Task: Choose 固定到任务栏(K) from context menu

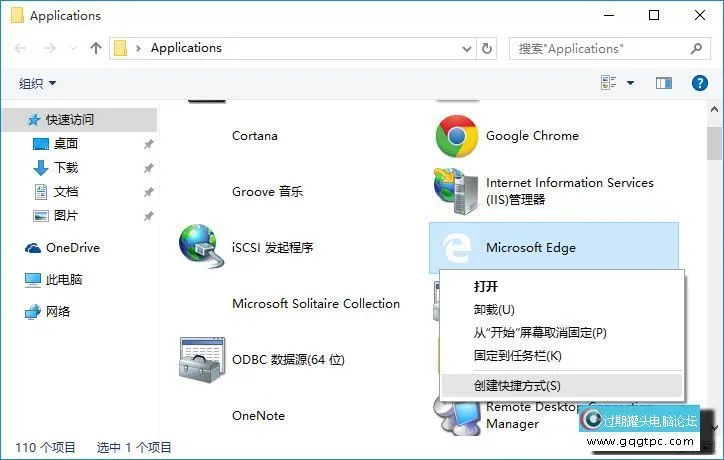Action: pyautogui.click(x=517, y=355)
